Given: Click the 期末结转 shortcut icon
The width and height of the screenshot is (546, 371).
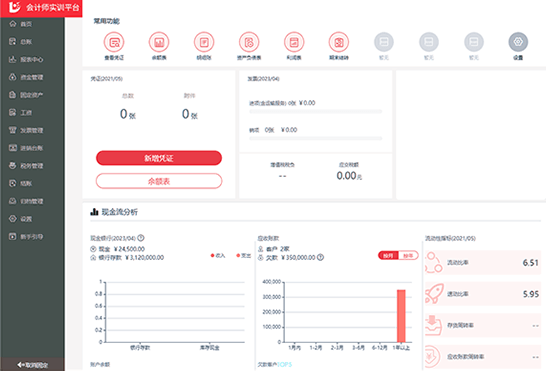Looking at the screenshot, I should 339,42.
